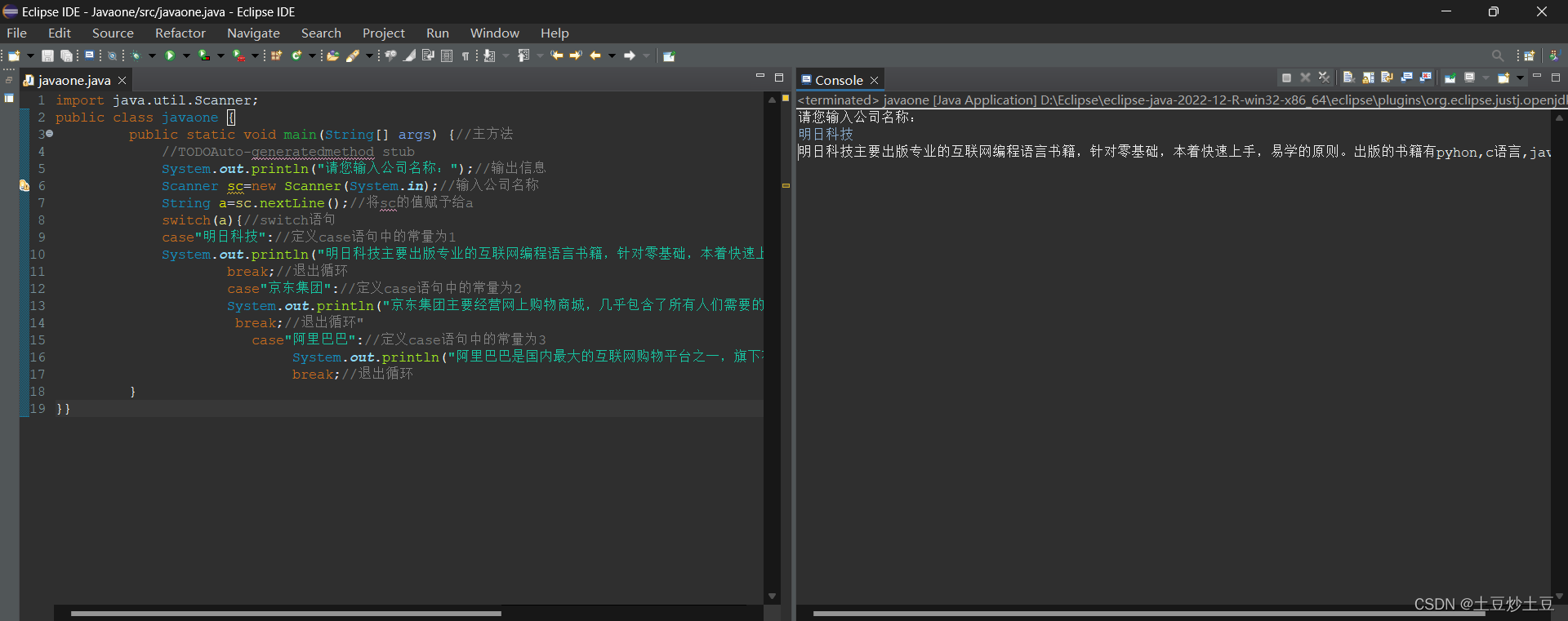This screenshot has height=621, width=1568.
Task: Toggle Console Scroll Lock
Action: click(1368, 78)
